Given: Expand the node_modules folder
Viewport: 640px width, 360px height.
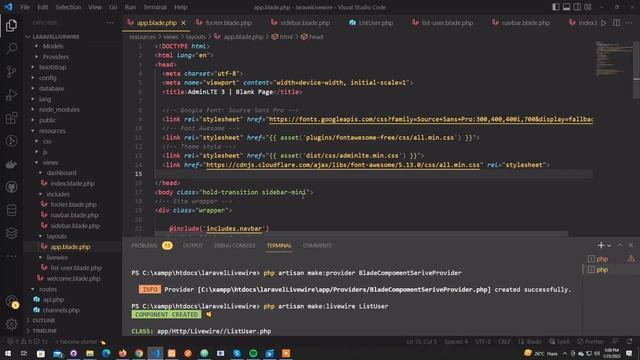Looking at the screenshot, I should point(59,109).
